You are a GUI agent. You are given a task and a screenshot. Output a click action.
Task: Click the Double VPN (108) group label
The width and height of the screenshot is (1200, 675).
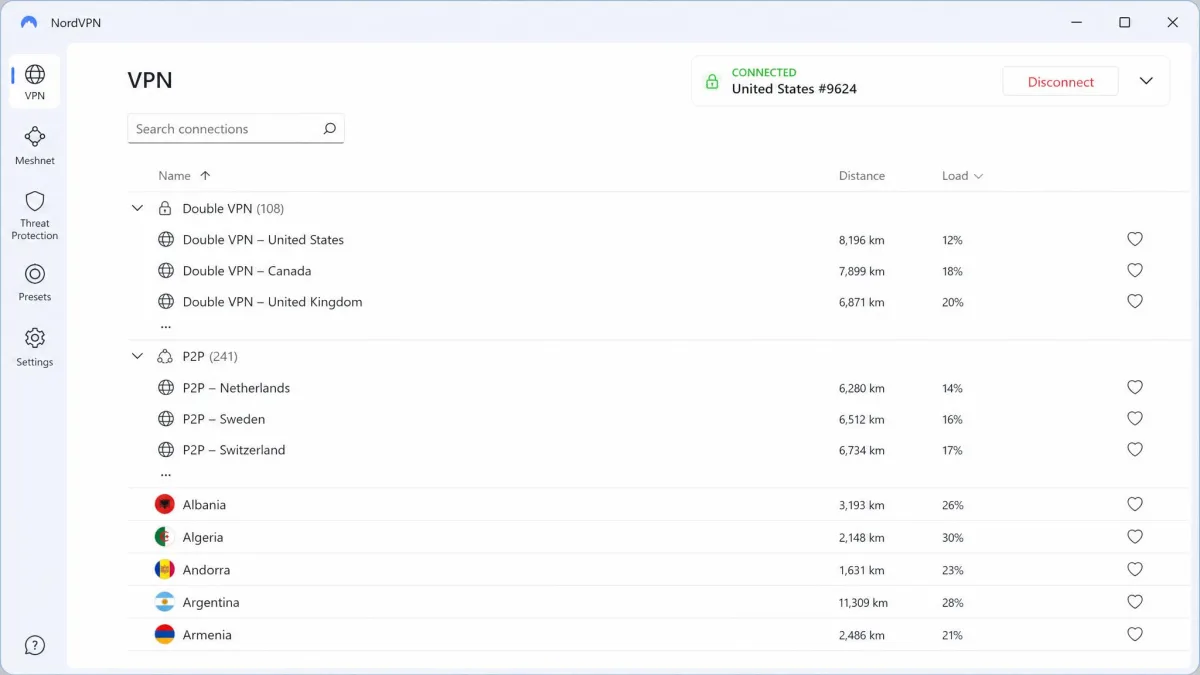coord(233,208)
